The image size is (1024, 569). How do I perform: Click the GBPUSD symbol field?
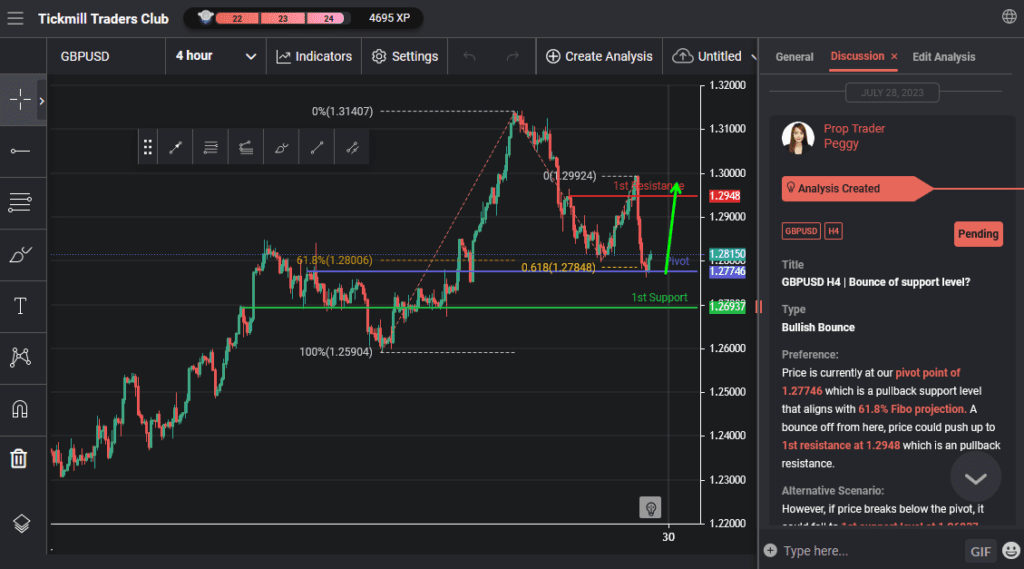pyautogui.click(x=106, y=56)
